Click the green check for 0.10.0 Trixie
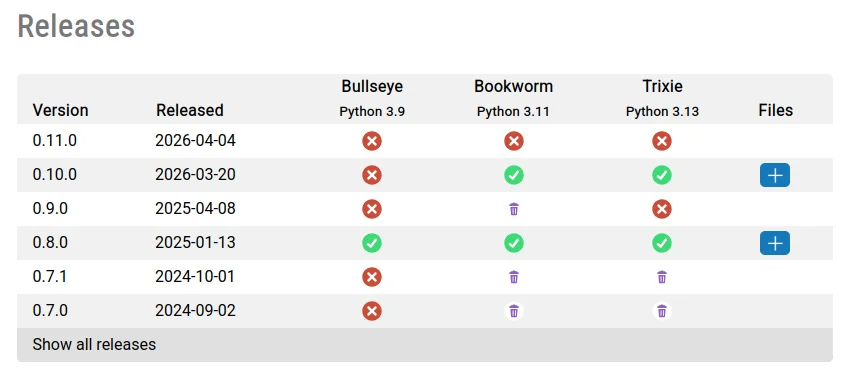The image size is (848, 381). point(661,175)
